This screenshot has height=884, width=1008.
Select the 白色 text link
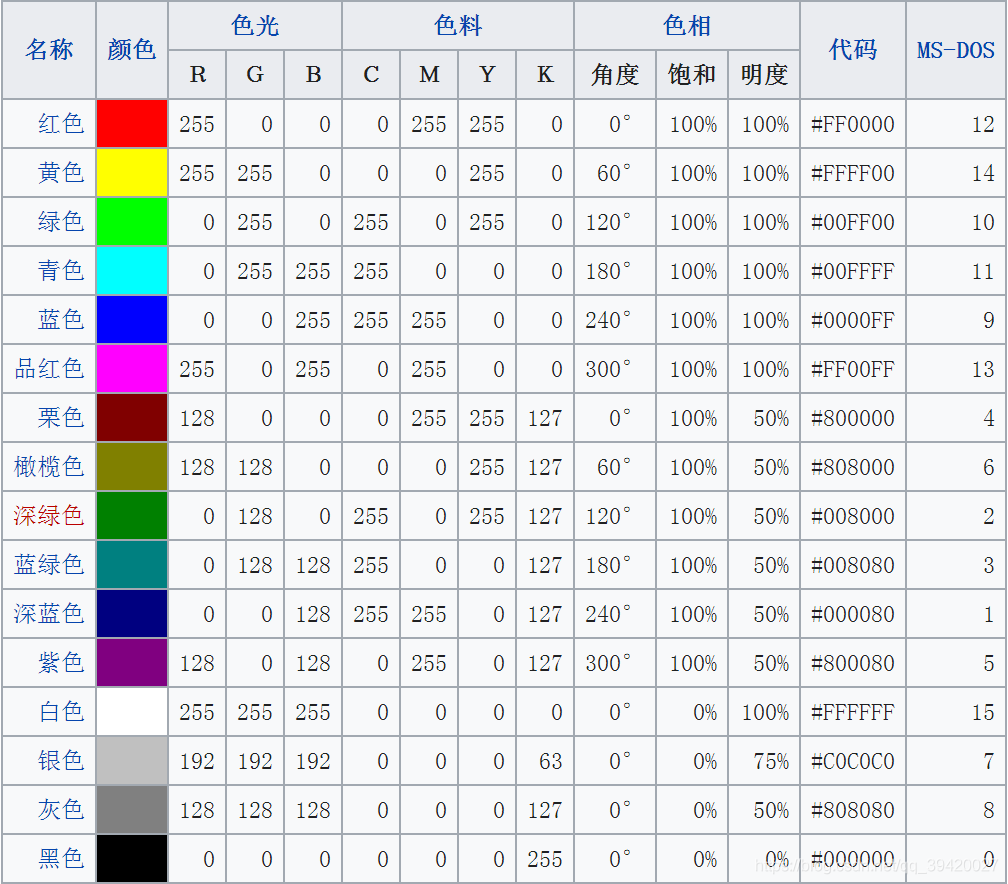[x=49, y=712]
